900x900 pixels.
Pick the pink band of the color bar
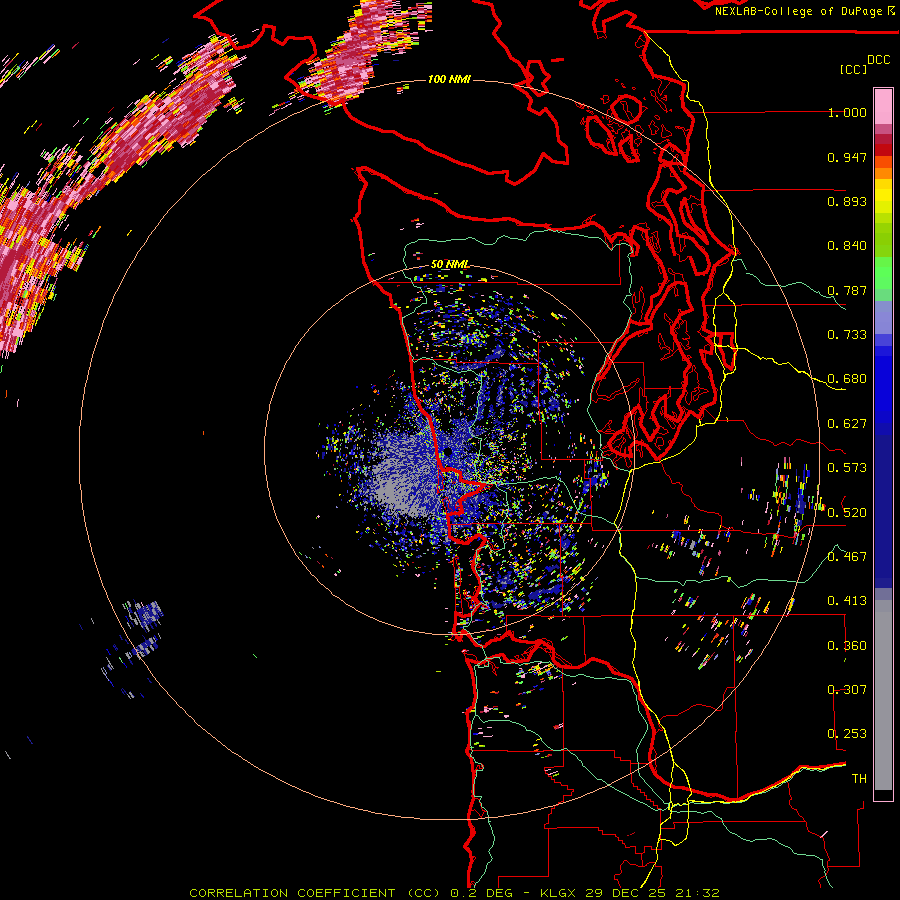[883, 106]
